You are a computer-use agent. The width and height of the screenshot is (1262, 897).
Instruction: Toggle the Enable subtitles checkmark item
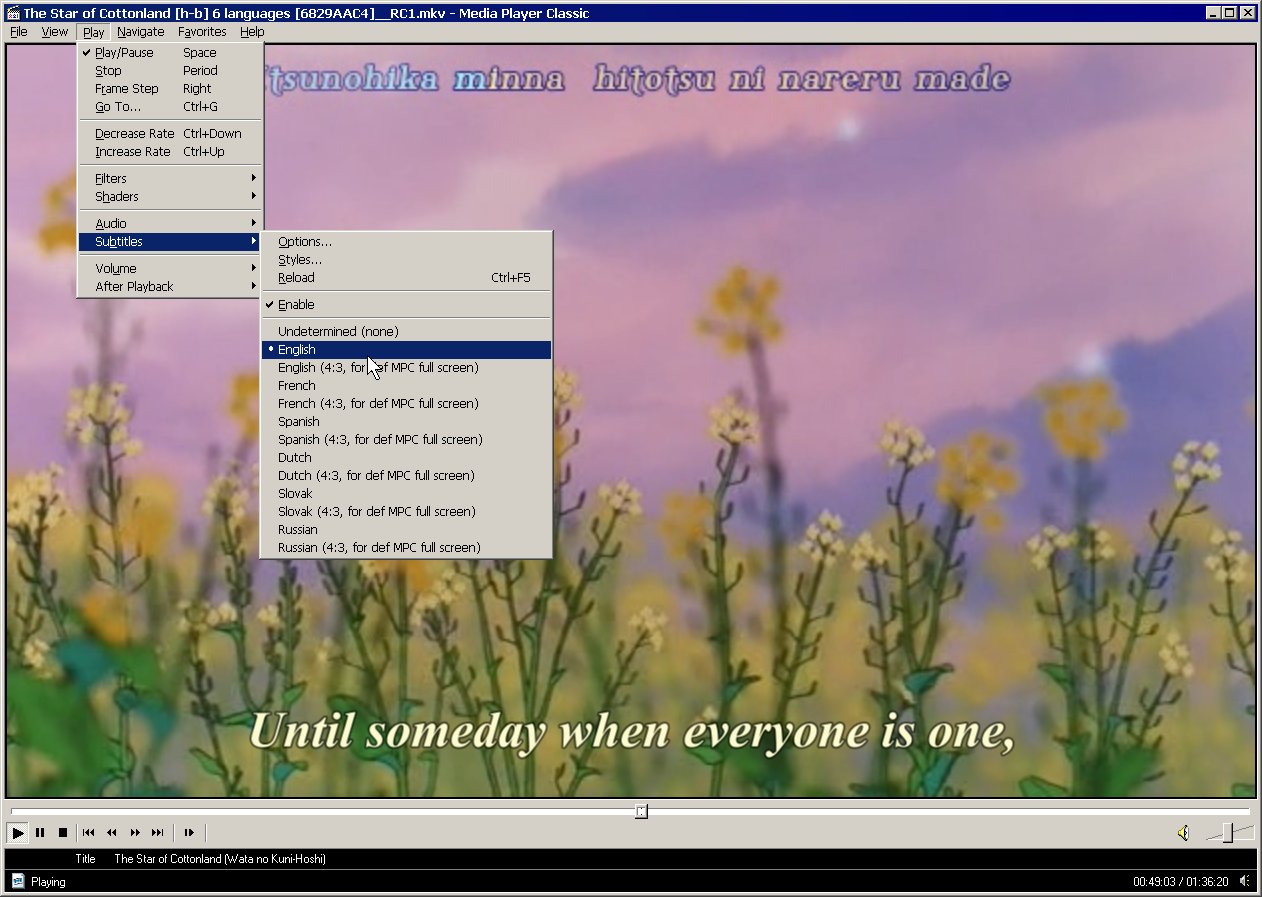(x=296, y=305)
